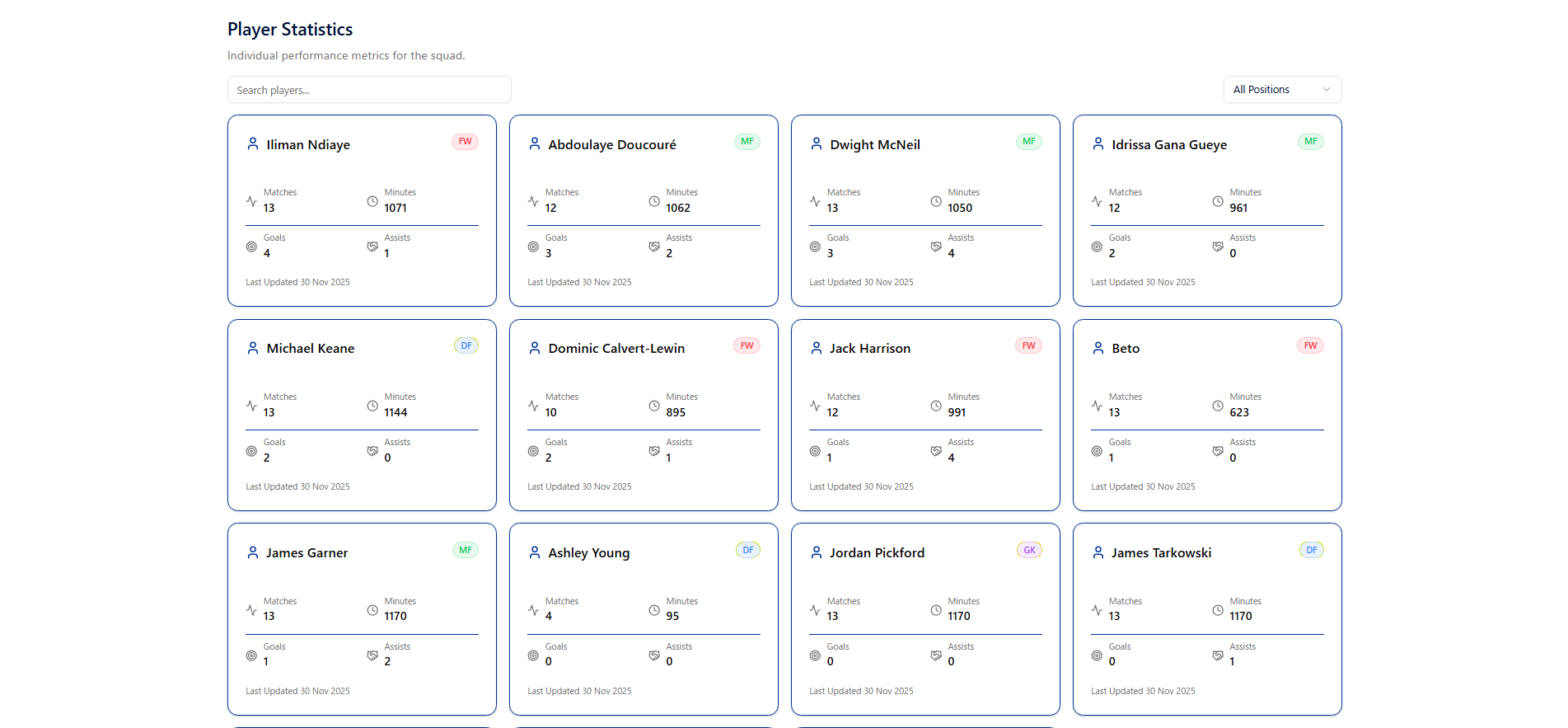
Task: Click the GK badge on Jordan Pickford's card
Action: 1029,550
